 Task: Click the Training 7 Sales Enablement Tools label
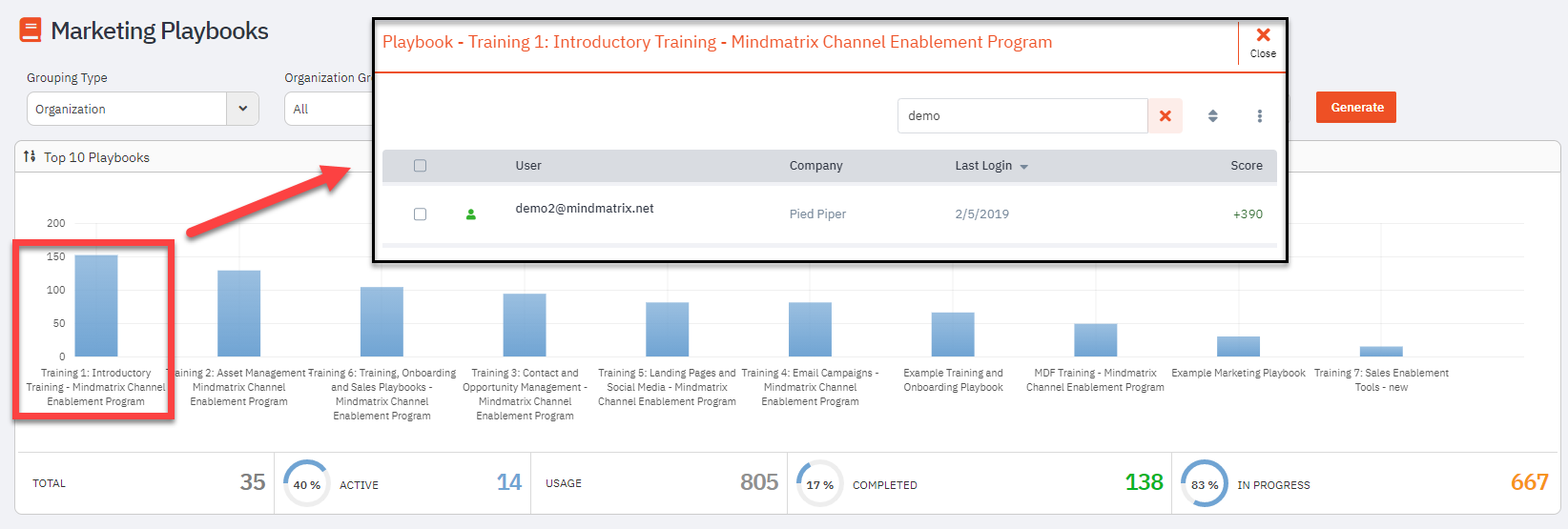pos(1381,380)
